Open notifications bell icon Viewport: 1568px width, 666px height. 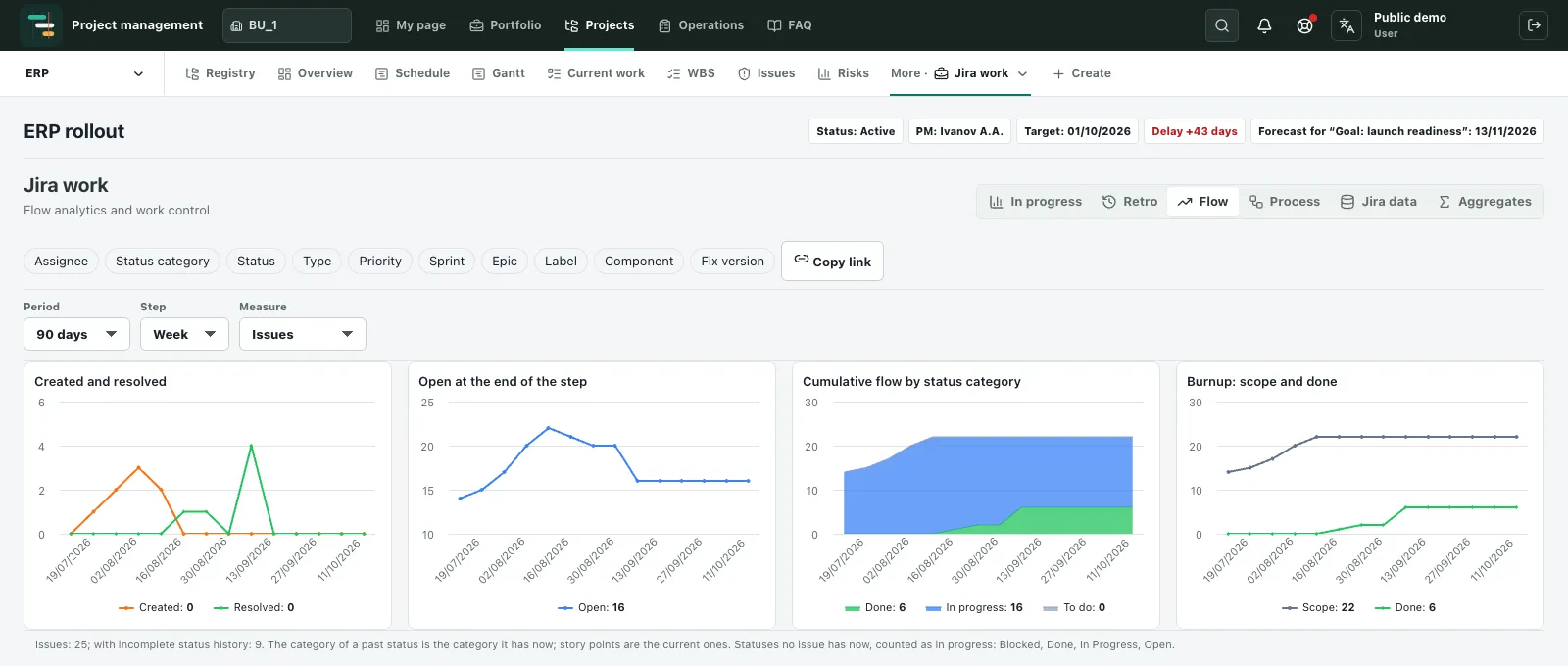[x=1264, y=25]
